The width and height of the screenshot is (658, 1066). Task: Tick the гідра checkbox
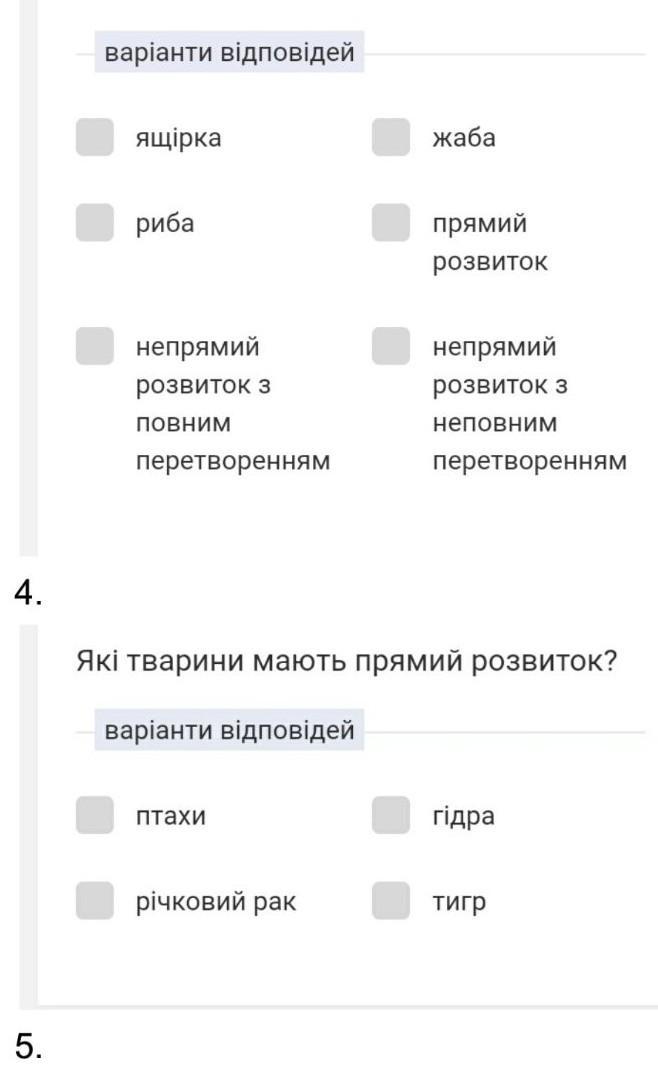[x=391, y=816]
